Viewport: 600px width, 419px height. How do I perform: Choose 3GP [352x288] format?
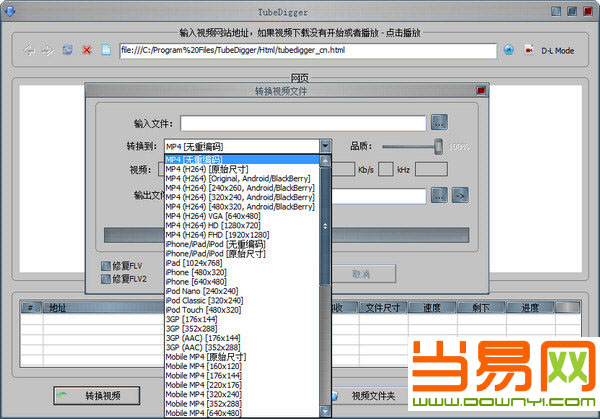click(x=242, y=328)
